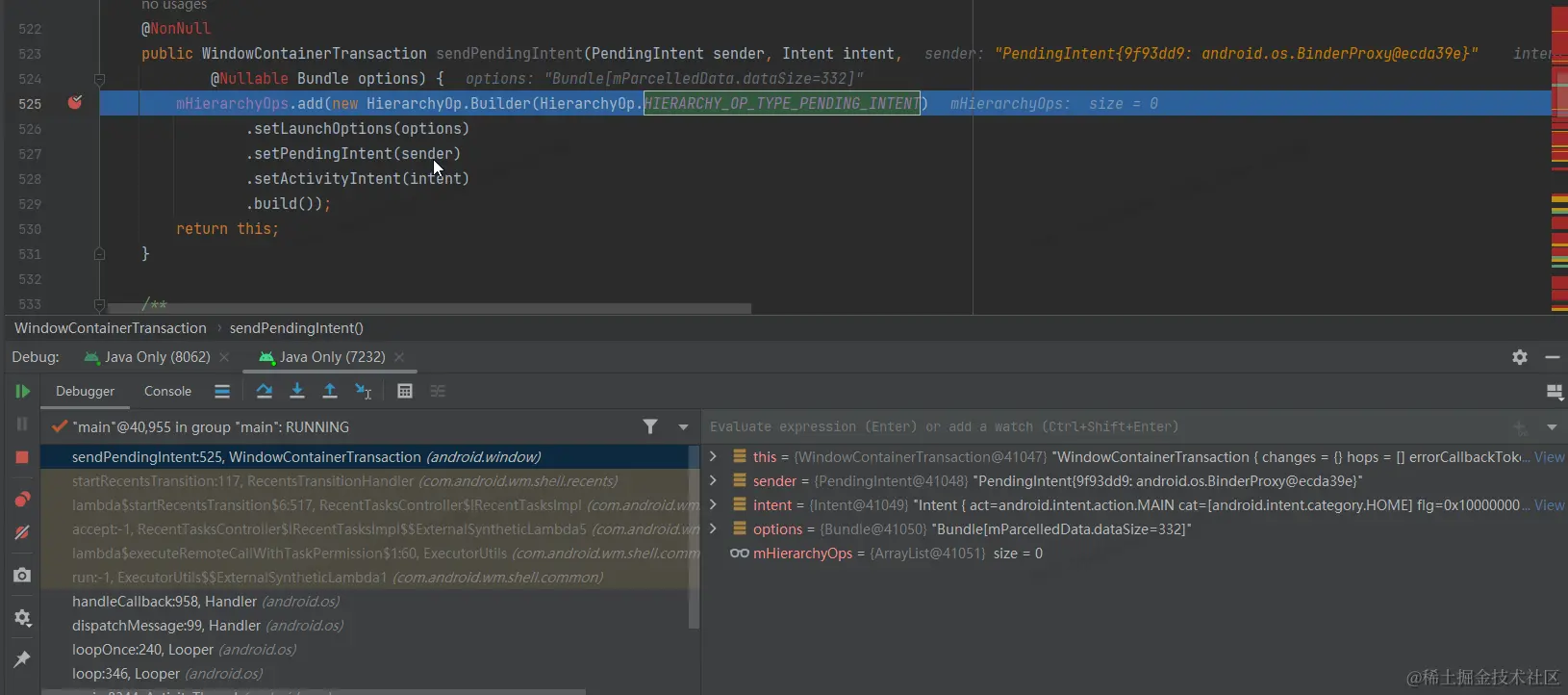Take a thread dump with the camera icon
1568x695 pixels.
pos(22,575)
